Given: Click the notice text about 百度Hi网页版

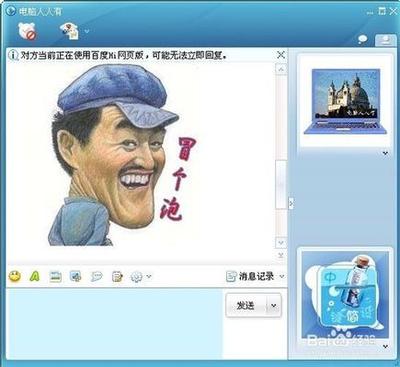Looking at the screenshot, I should pyautogui.click(x=124, y=55).
